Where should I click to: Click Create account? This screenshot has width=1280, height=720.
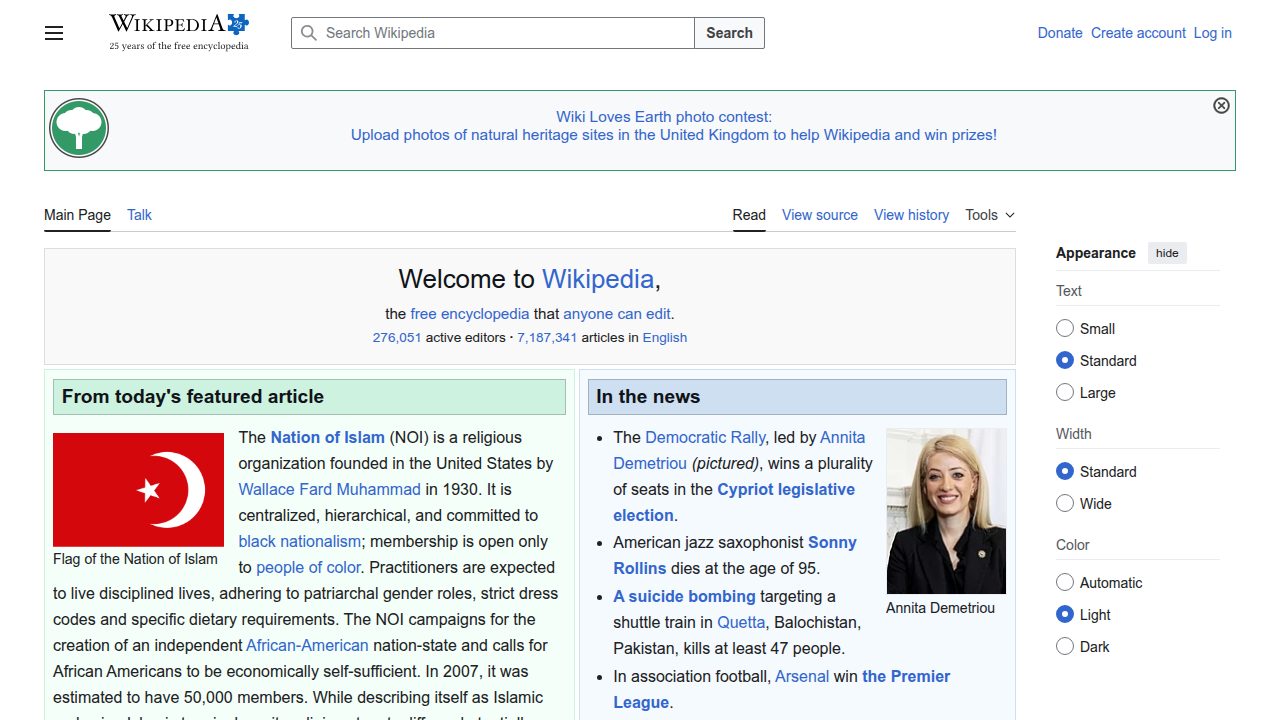tap(1138, 33)
